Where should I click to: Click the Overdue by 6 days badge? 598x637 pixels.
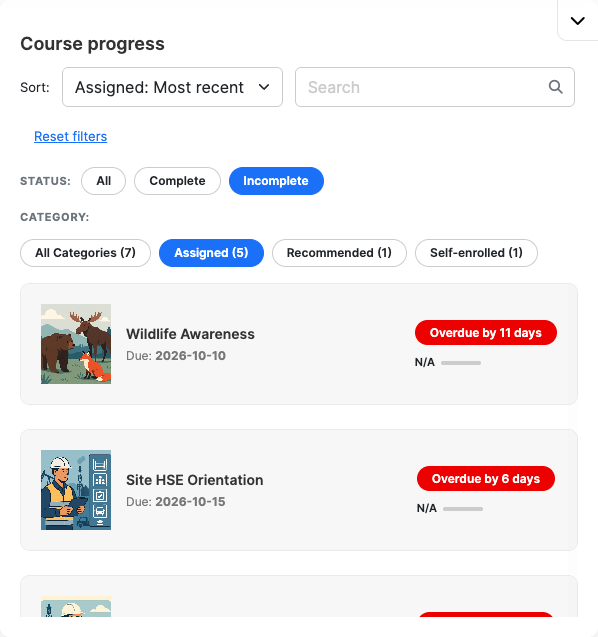tap(486, 479)
